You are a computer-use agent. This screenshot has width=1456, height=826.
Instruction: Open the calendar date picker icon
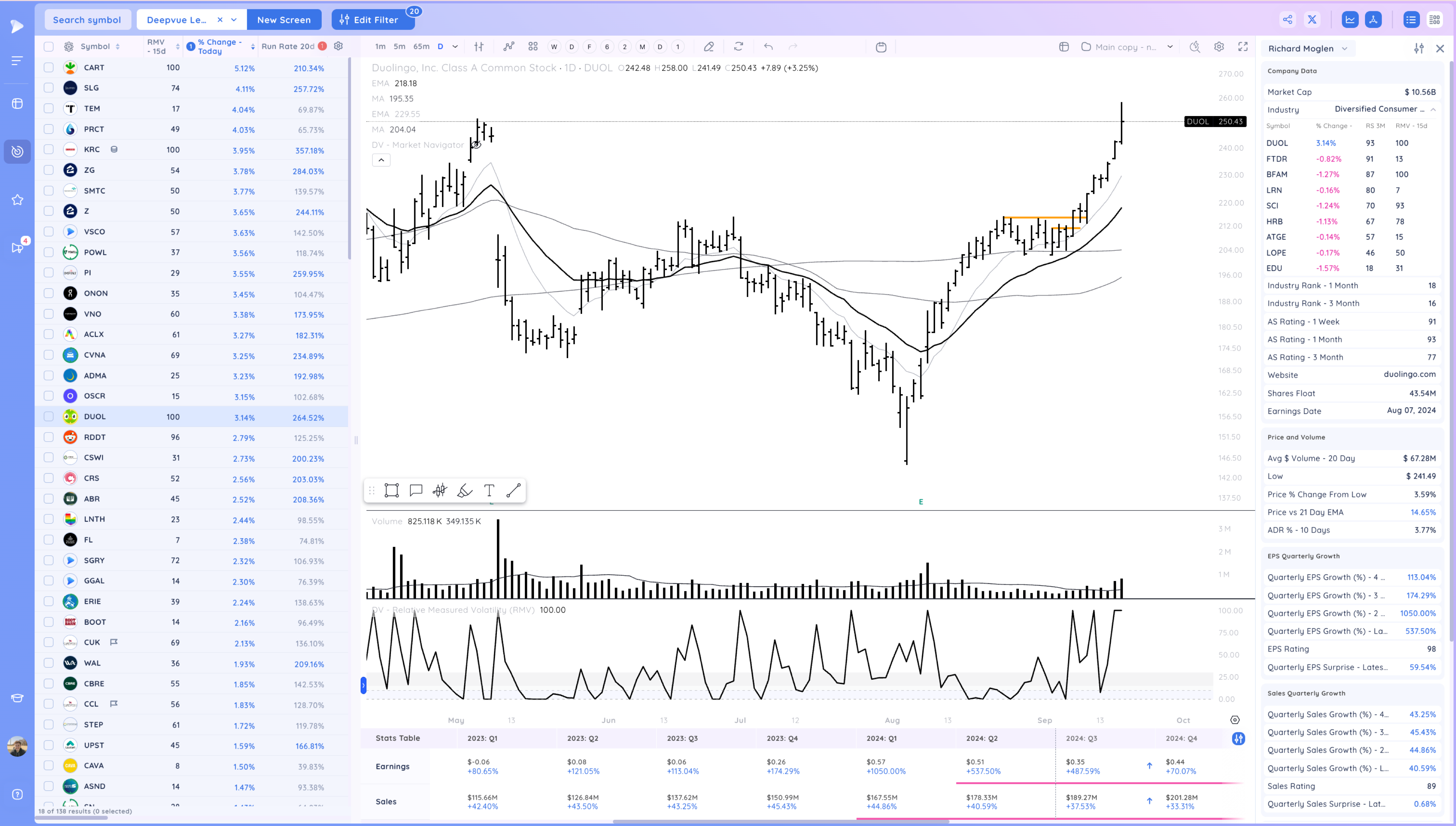point(881,47)
